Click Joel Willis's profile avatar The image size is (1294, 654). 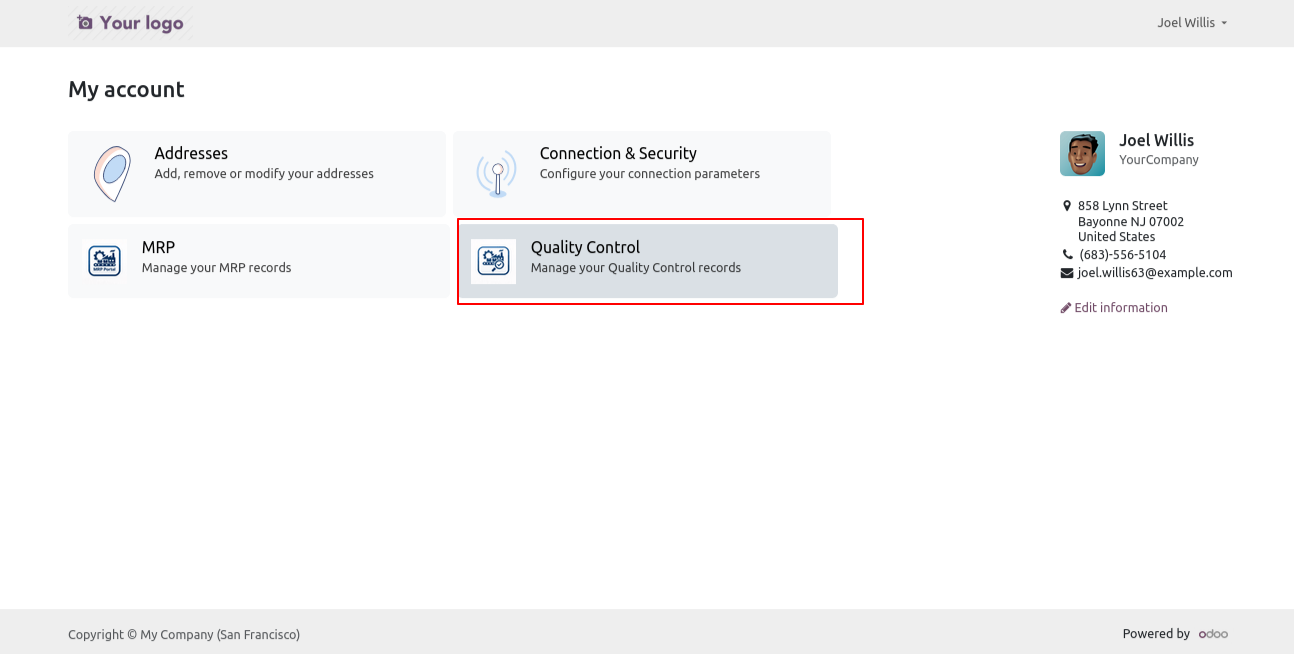tap(1082, 153)
